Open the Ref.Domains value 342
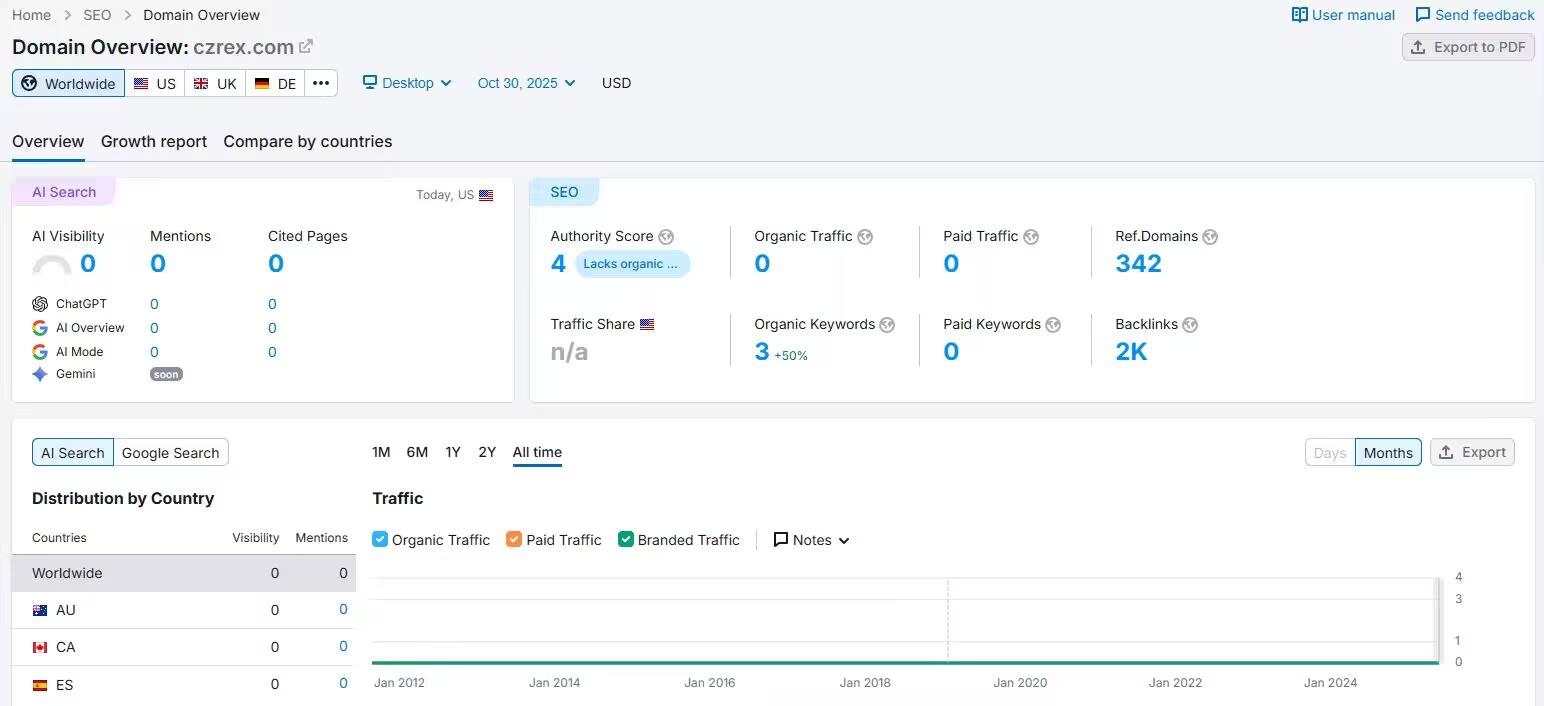Image resolution: width=1544 pixels, height=706 pixels. pyautogui.click(x=1138, y=264)
